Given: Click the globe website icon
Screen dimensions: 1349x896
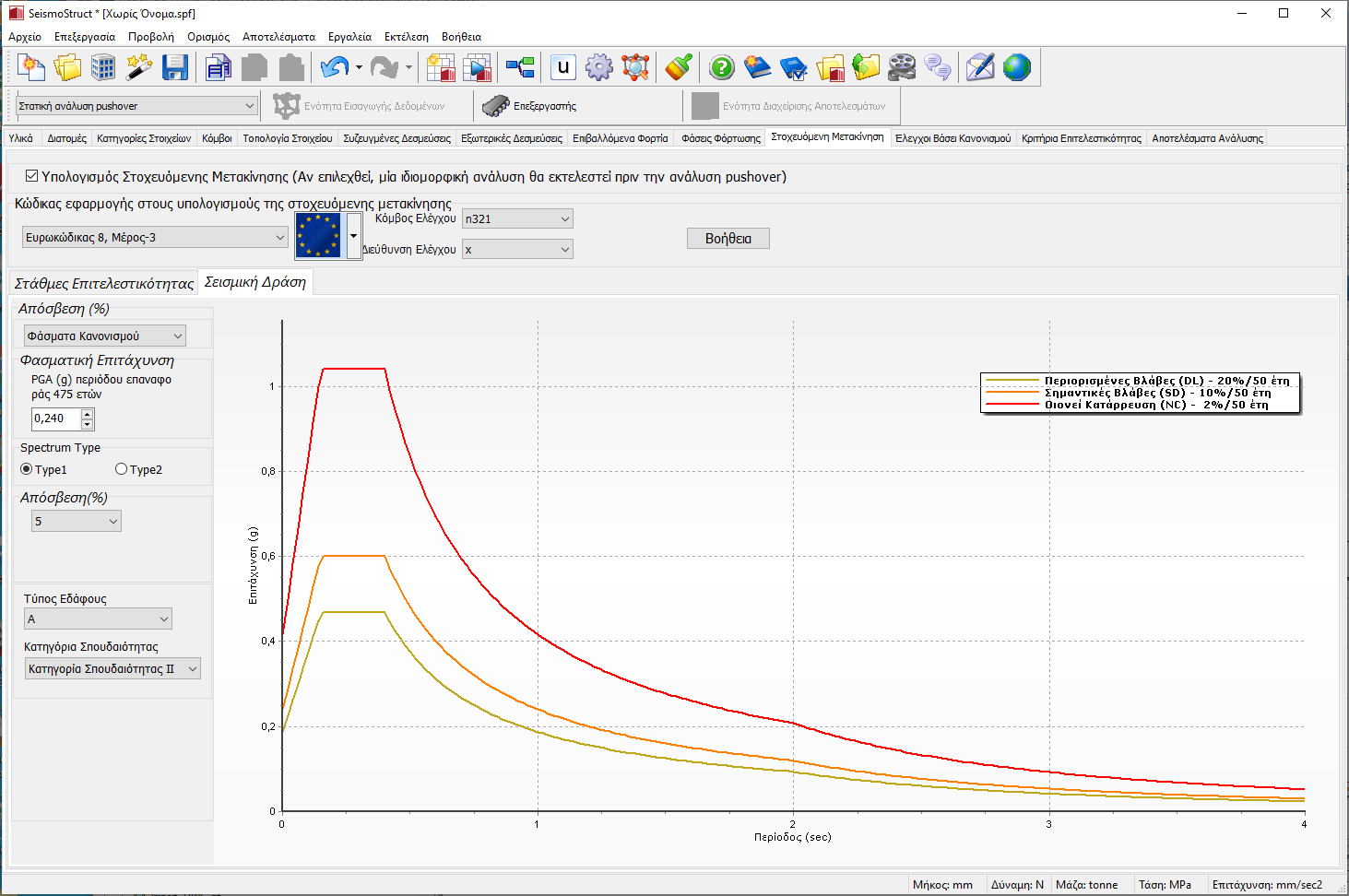Looking at the screenshot, I should [x=1016, y=67].
